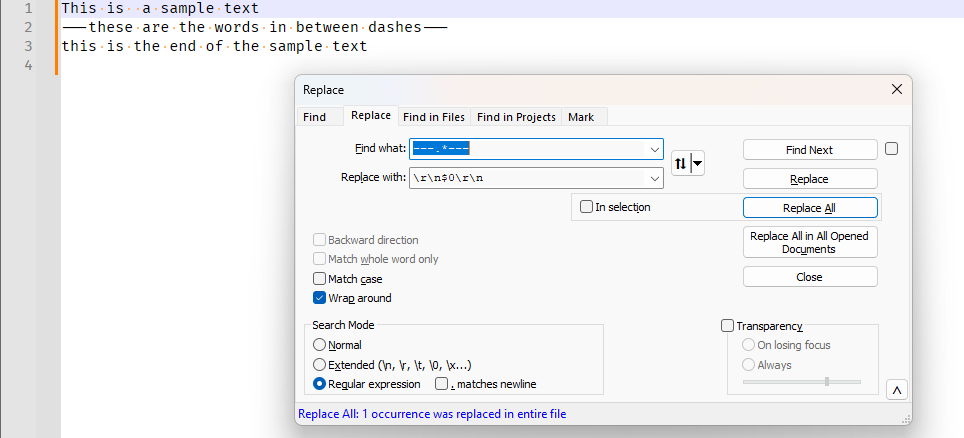
Task: Open the Replace with history dropdown
Action: (654, 178)
